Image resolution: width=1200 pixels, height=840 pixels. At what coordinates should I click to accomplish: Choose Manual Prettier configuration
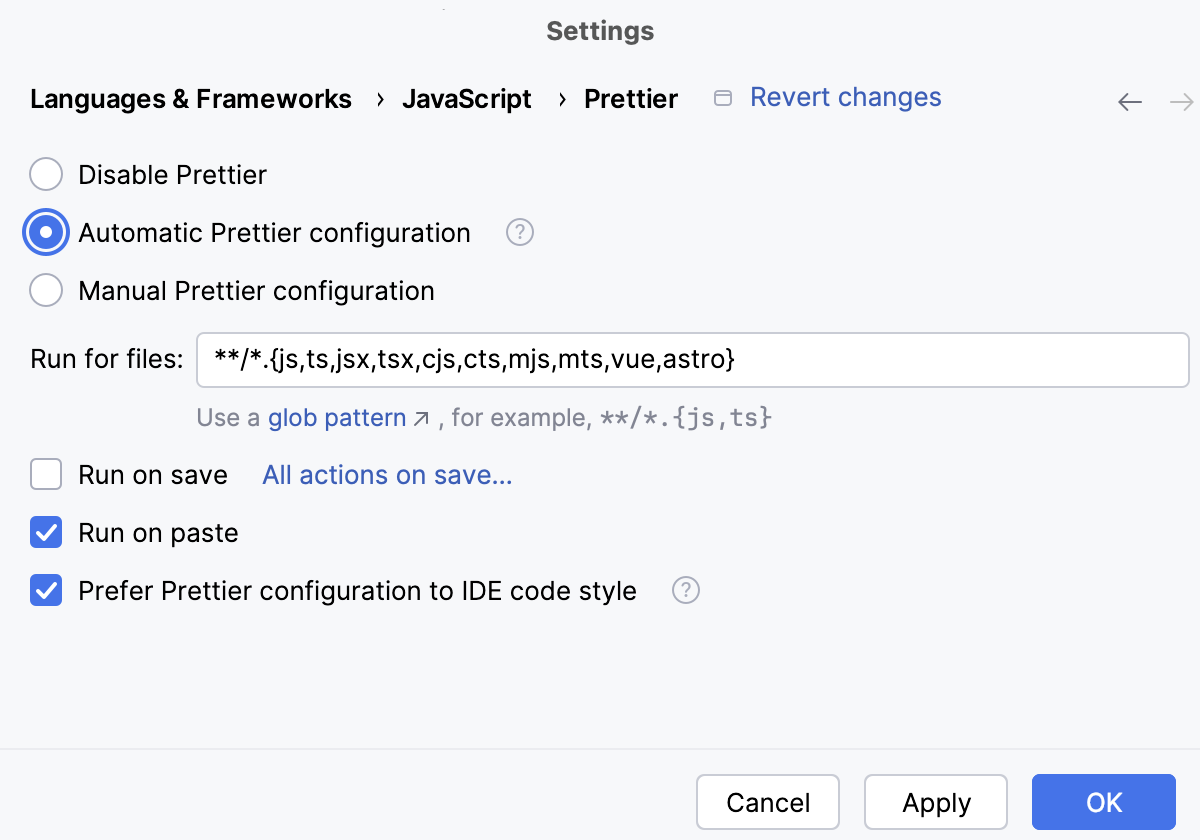tap(45, 290)
